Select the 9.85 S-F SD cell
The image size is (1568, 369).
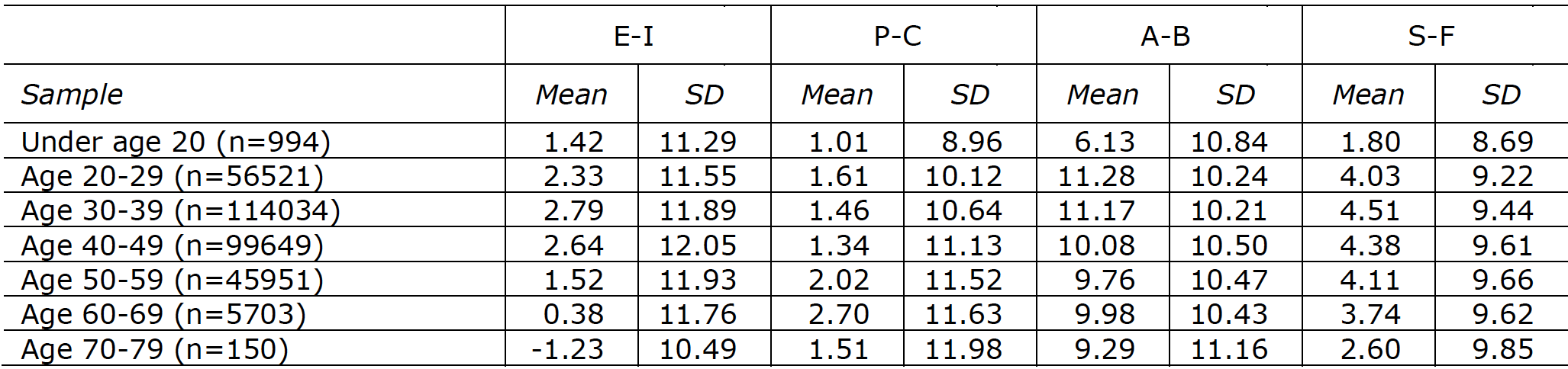1502,349
